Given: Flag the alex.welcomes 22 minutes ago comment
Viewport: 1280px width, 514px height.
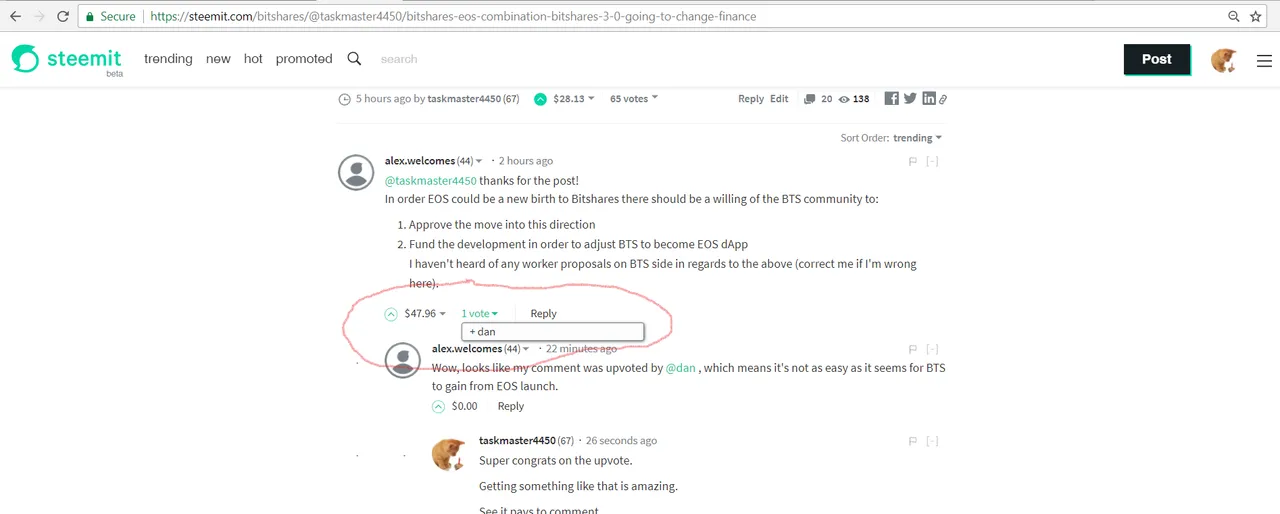Looking at the screenshot, I should tap(912, 350).
